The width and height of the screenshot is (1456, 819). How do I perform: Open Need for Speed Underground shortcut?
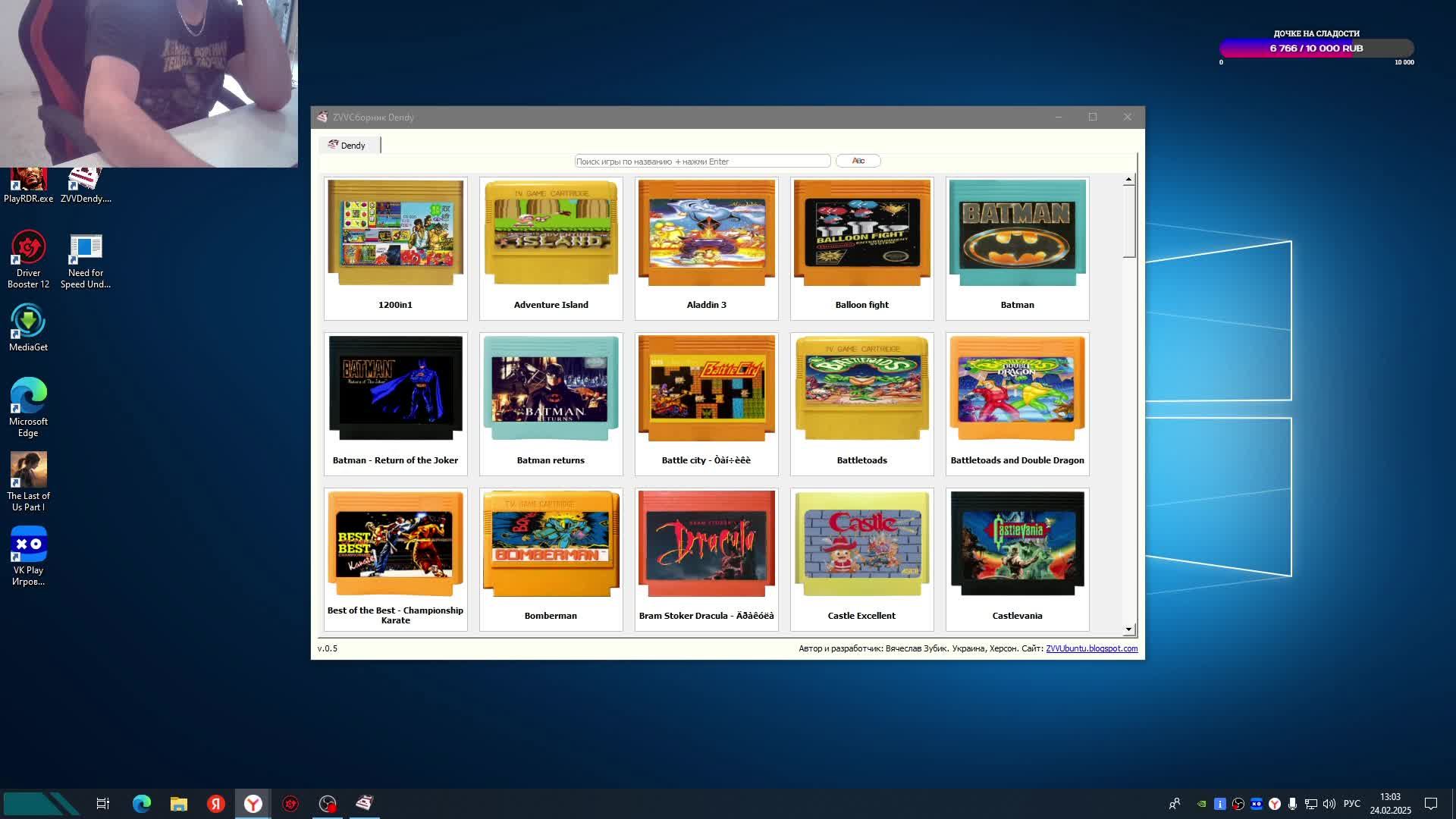(x=86, y=259)
